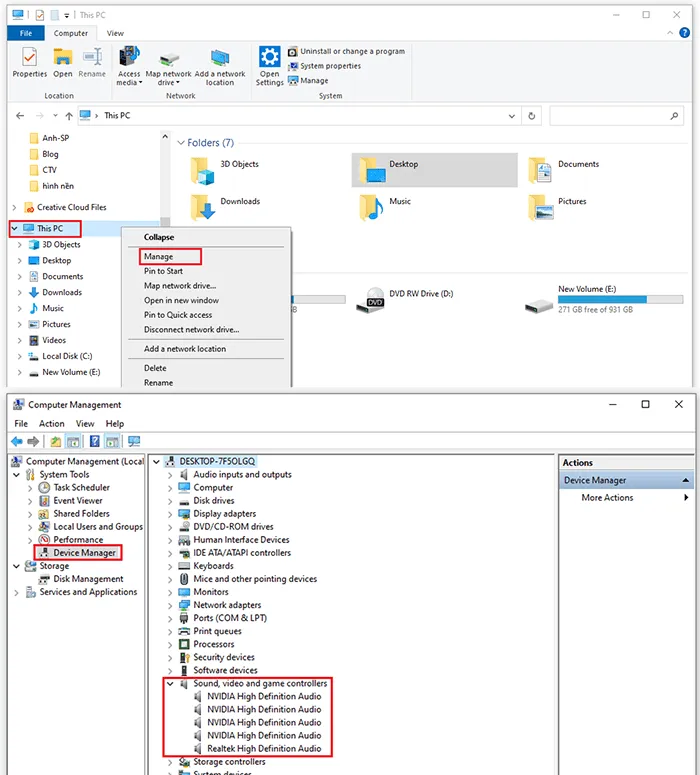Collapse the Storage tree node
This screenshot has width=700, height=775.
pos(16,566)
